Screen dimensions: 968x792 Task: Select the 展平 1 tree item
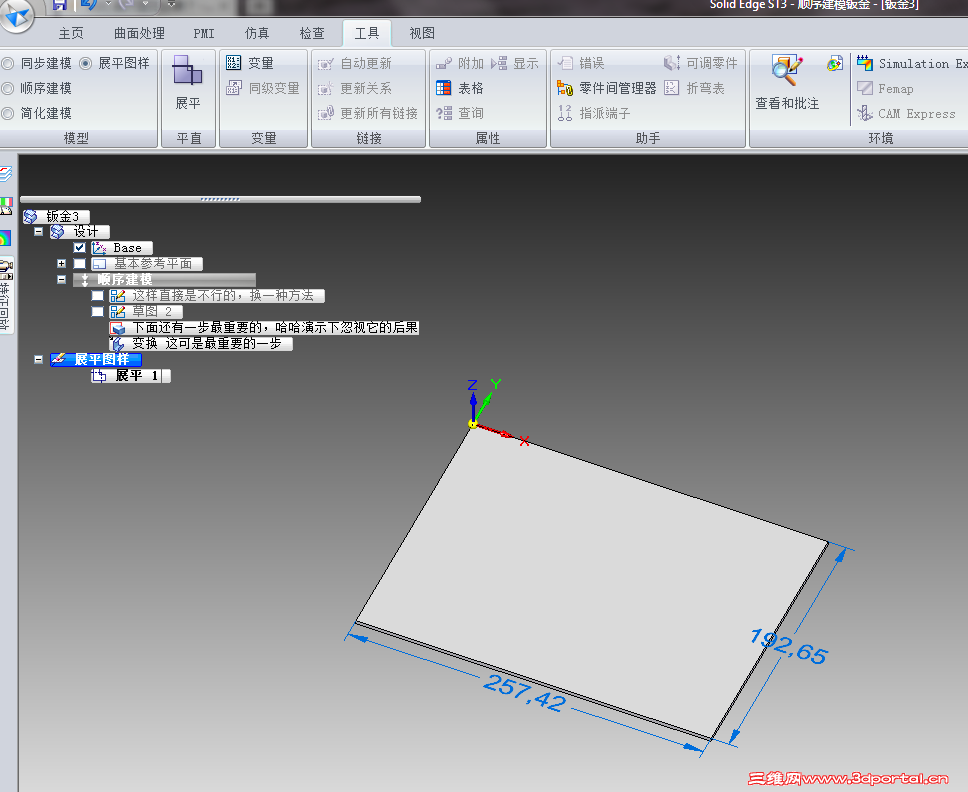pos(131,375)
